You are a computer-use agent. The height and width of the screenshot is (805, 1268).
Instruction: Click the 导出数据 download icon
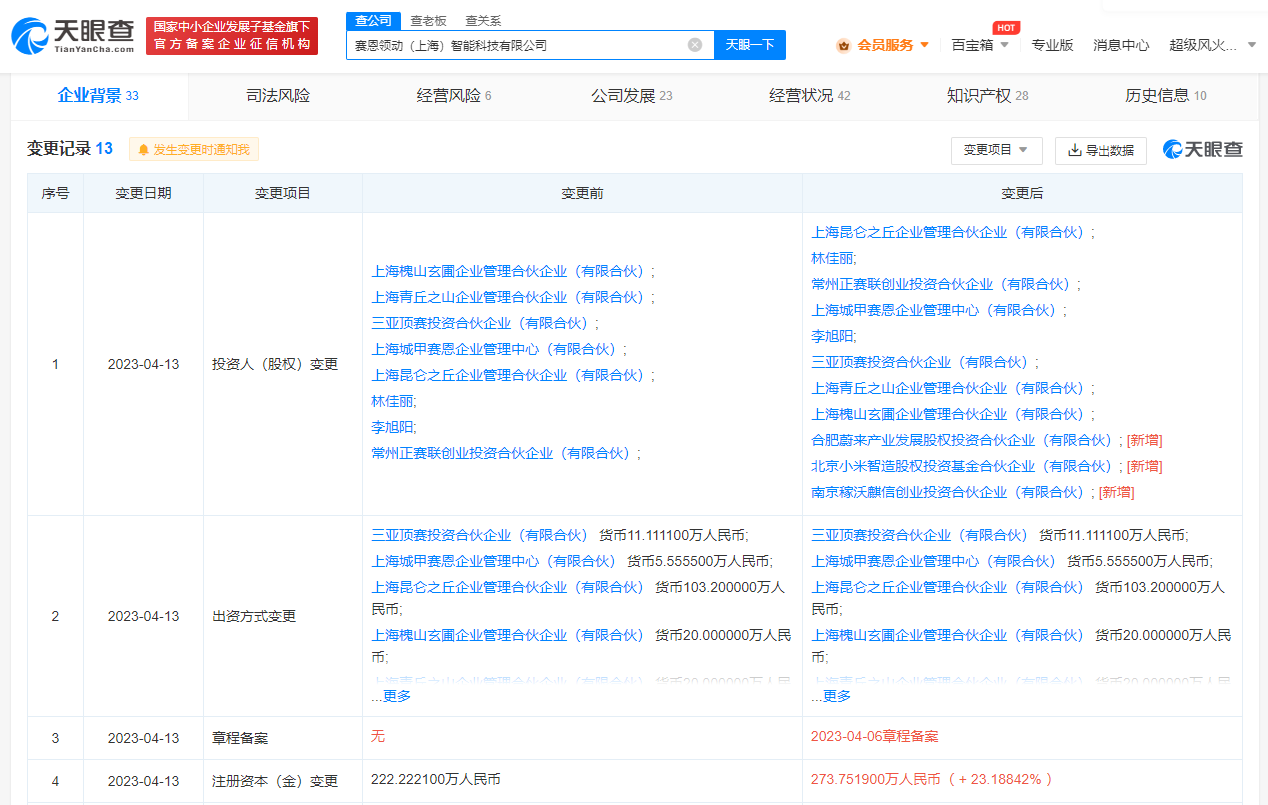1072,150
